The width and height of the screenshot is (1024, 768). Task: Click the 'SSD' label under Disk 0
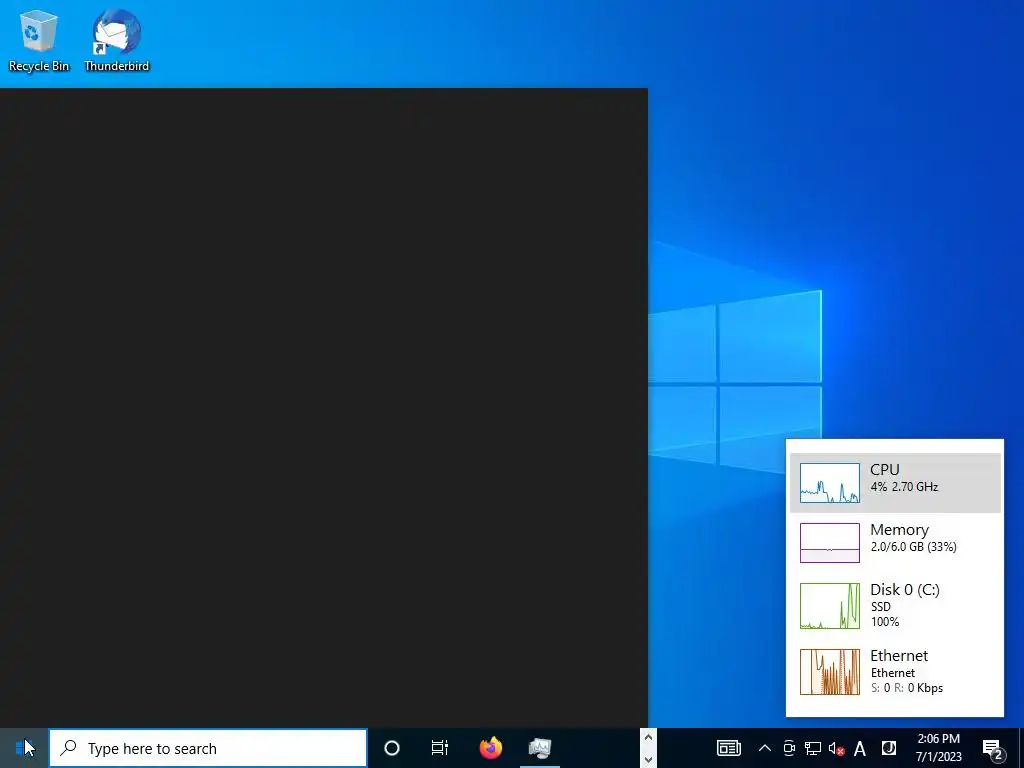click(x=880, y=607)
